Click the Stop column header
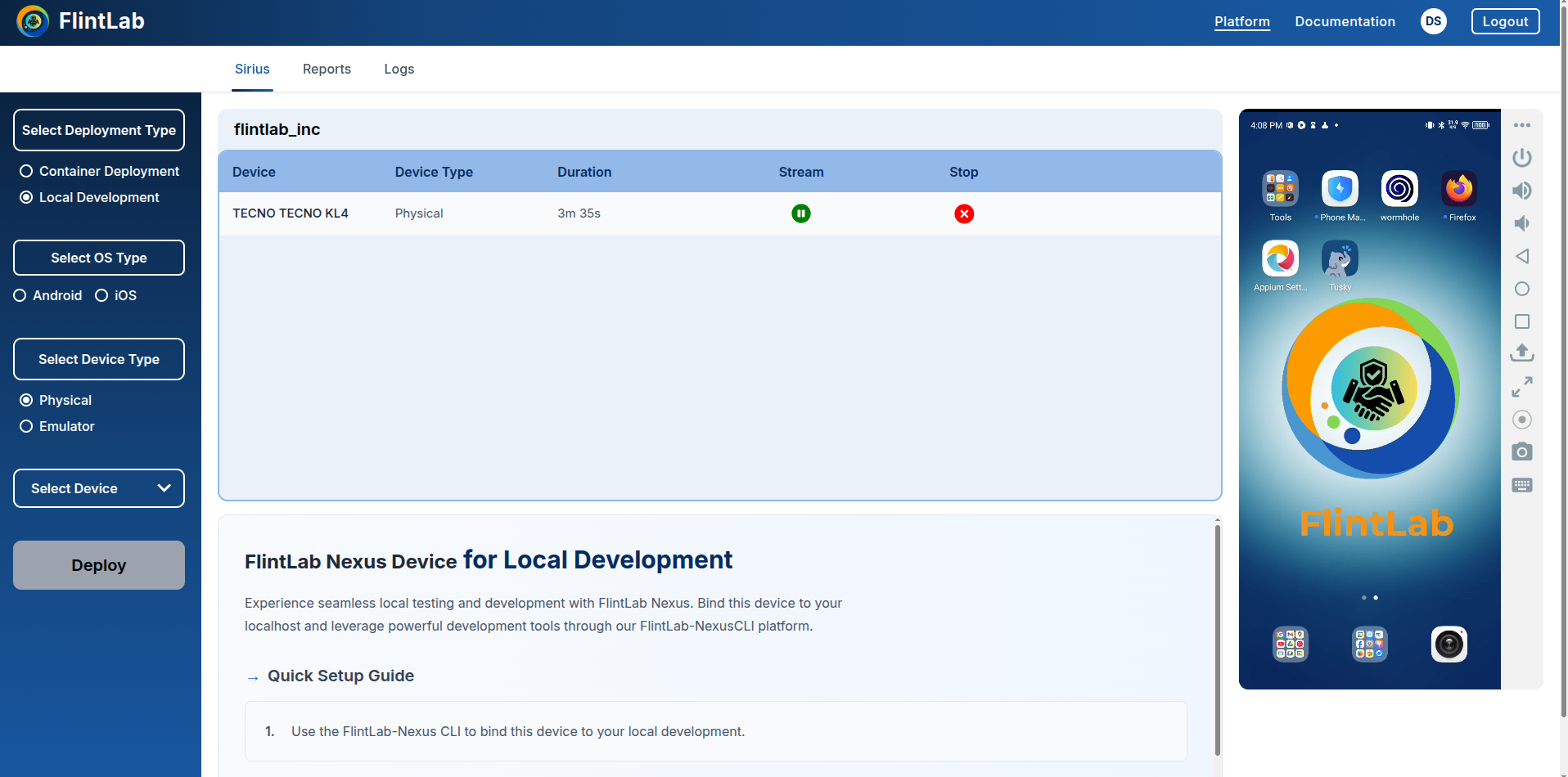Screen dimensions: 1568x777 pyautogui.click(x=964, y=172)
